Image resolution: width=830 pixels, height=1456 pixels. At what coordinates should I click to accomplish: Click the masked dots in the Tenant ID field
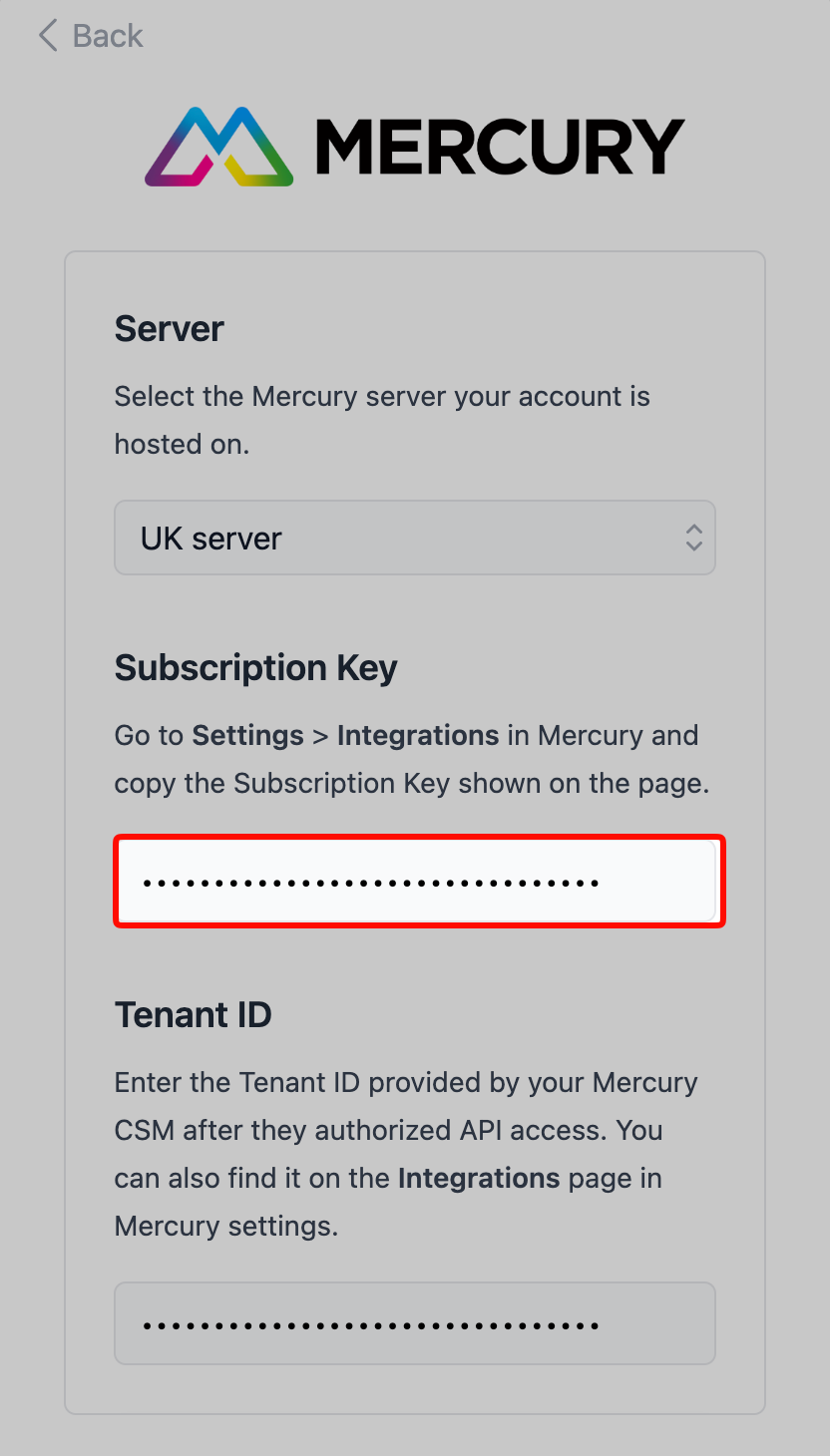[x=369, y=1325]
